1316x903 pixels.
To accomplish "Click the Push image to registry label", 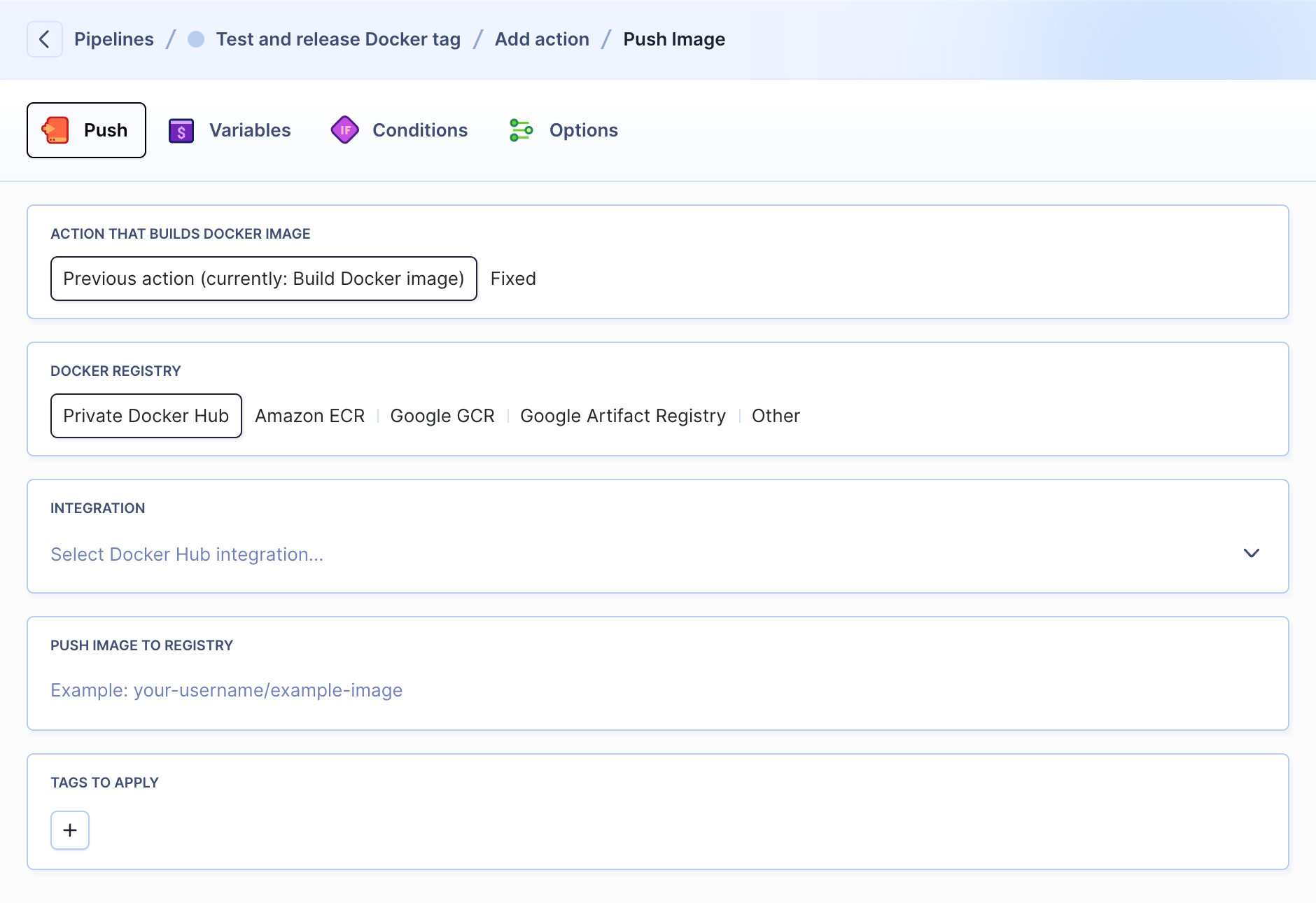I will point(141,645).
